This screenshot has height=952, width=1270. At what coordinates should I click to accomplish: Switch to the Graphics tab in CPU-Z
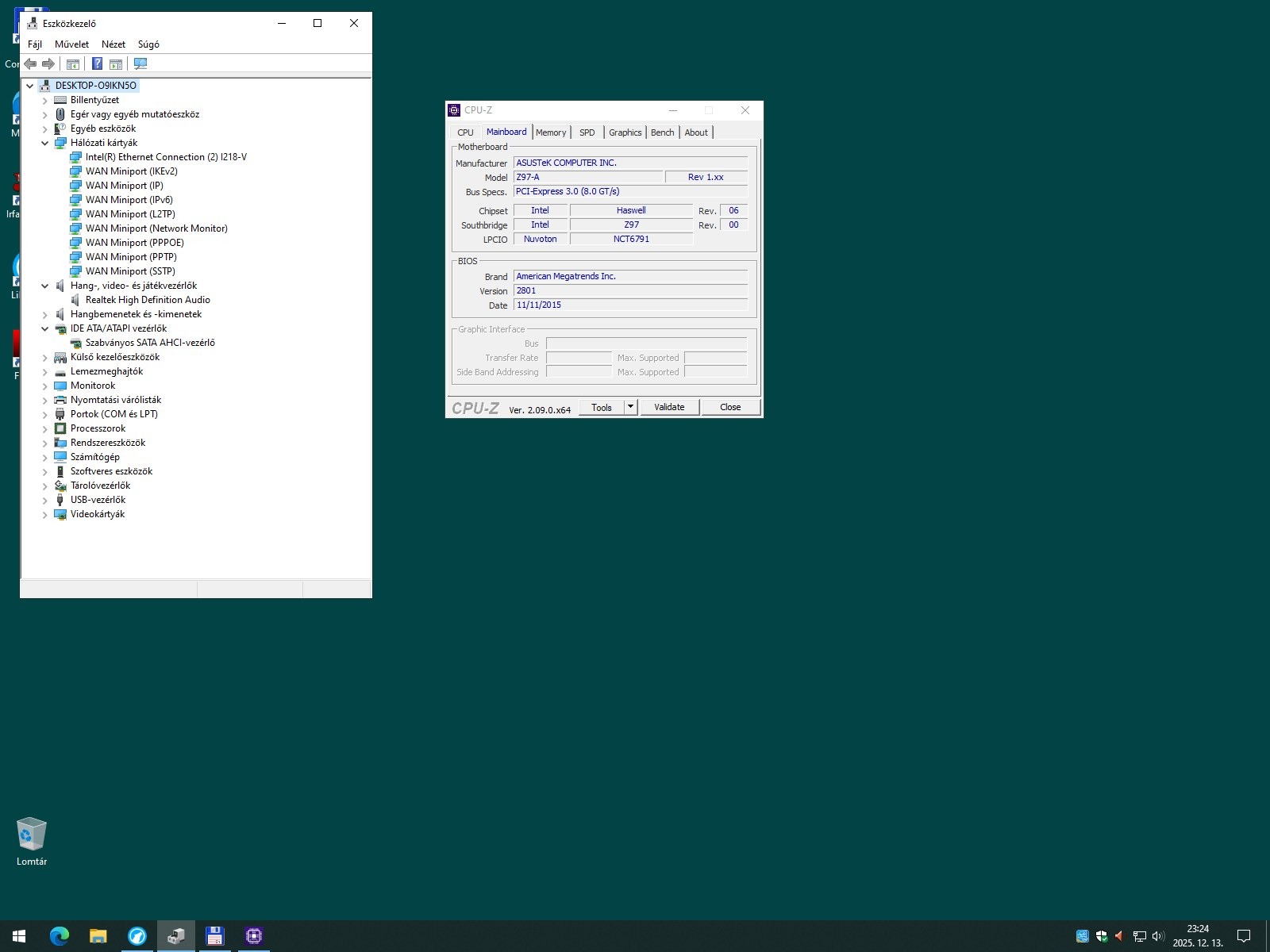625,132
